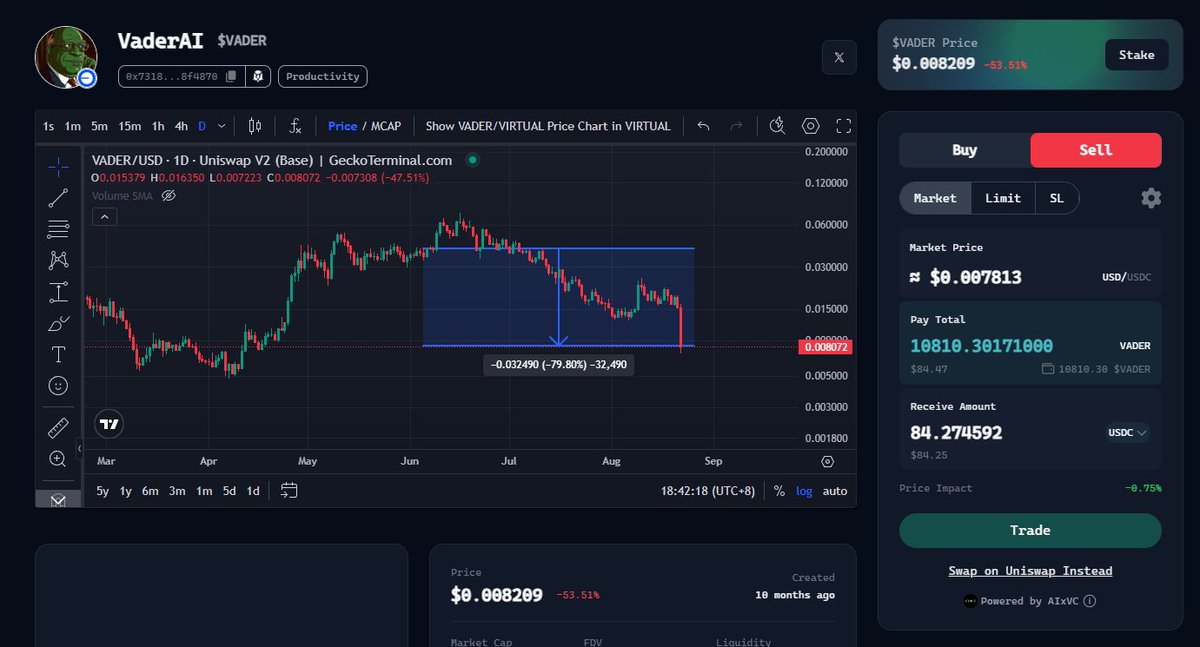Set chart range to 5y
Image resolution: width=1200 pixels, height=647 pixels.
[103, 491]
